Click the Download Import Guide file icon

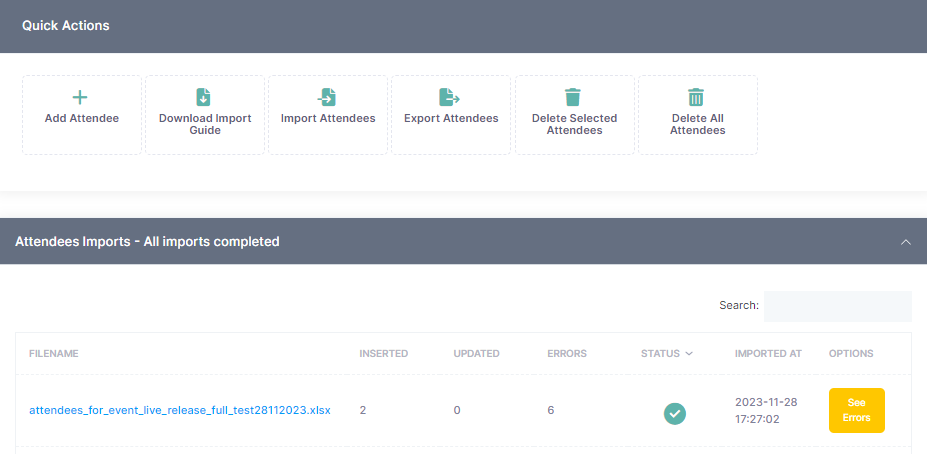click(204, 97)
